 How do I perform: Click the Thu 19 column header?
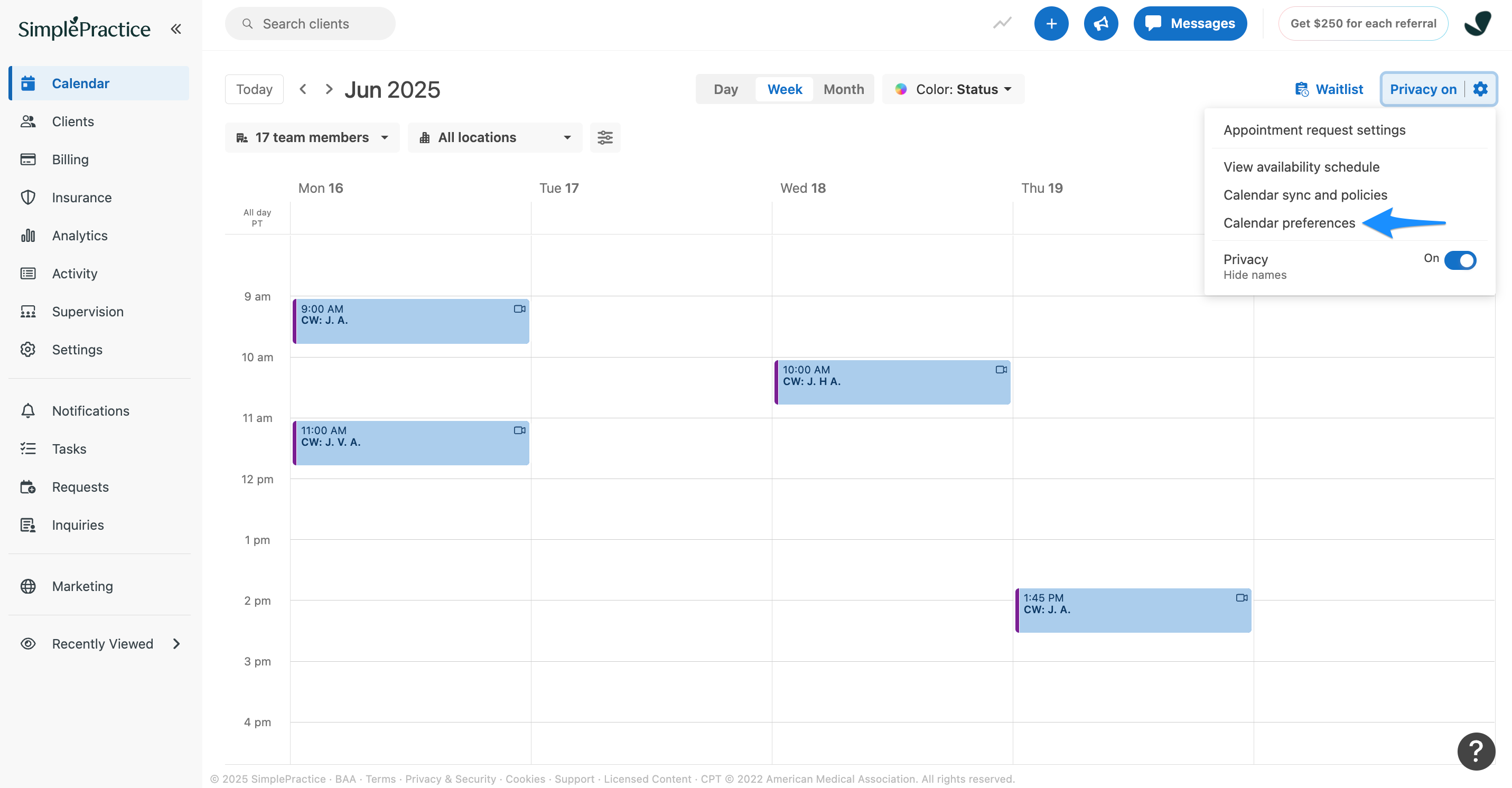pos(1042,188)
